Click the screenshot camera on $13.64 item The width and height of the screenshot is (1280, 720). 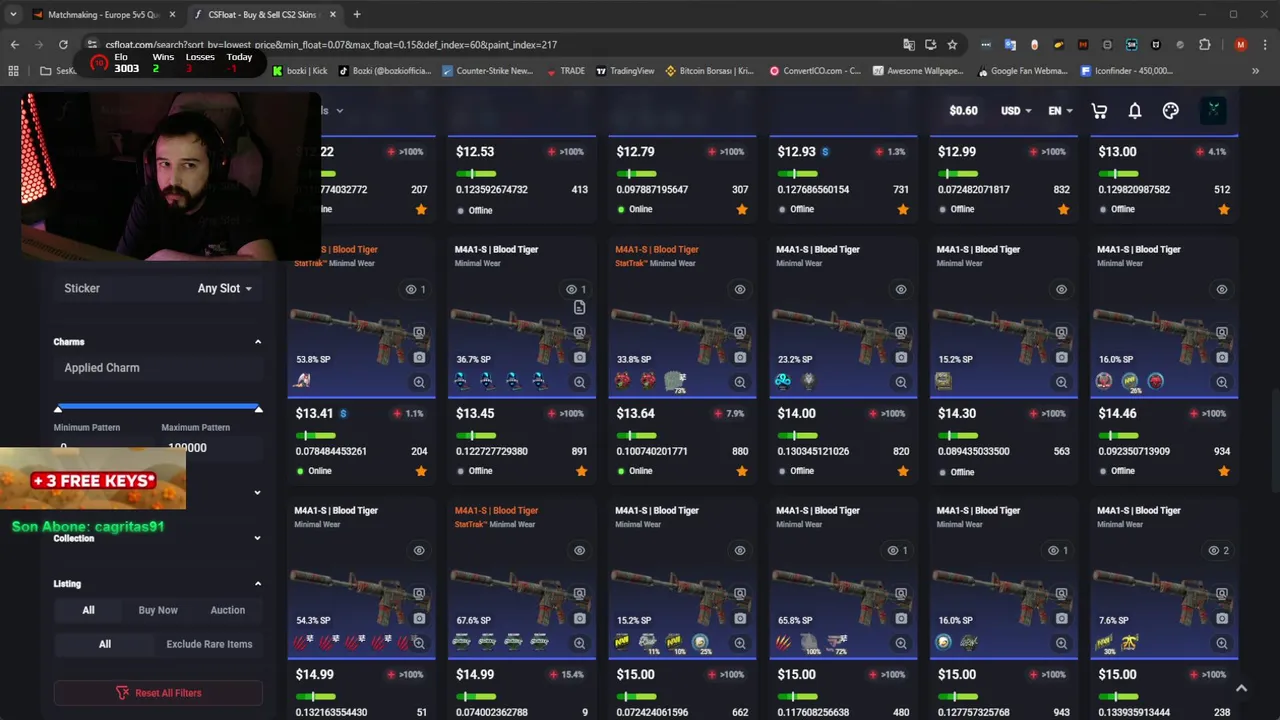(740, 357)
